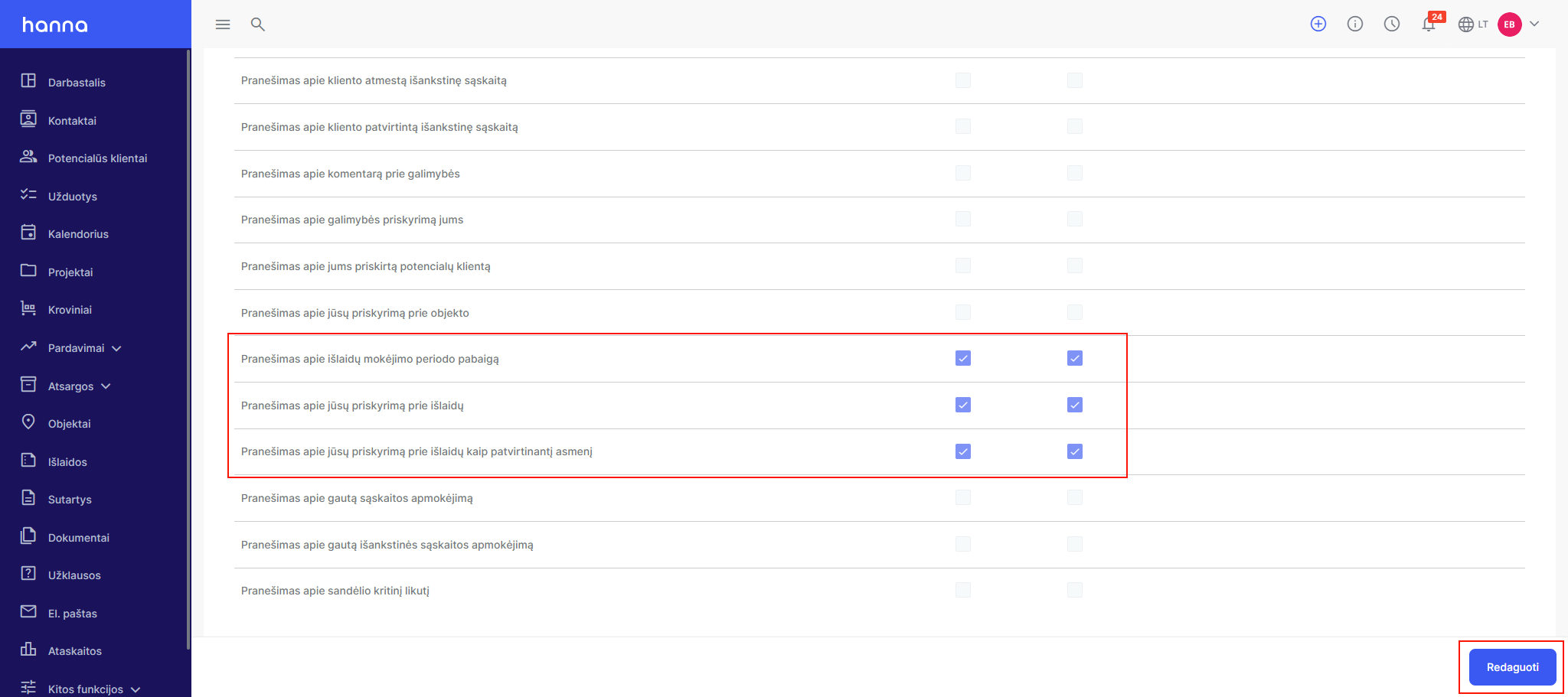Image resolution: width=1568 pixels, height=697 pixels.
Task: Open the Kontaktai menu item
Action: pos(72,121)
